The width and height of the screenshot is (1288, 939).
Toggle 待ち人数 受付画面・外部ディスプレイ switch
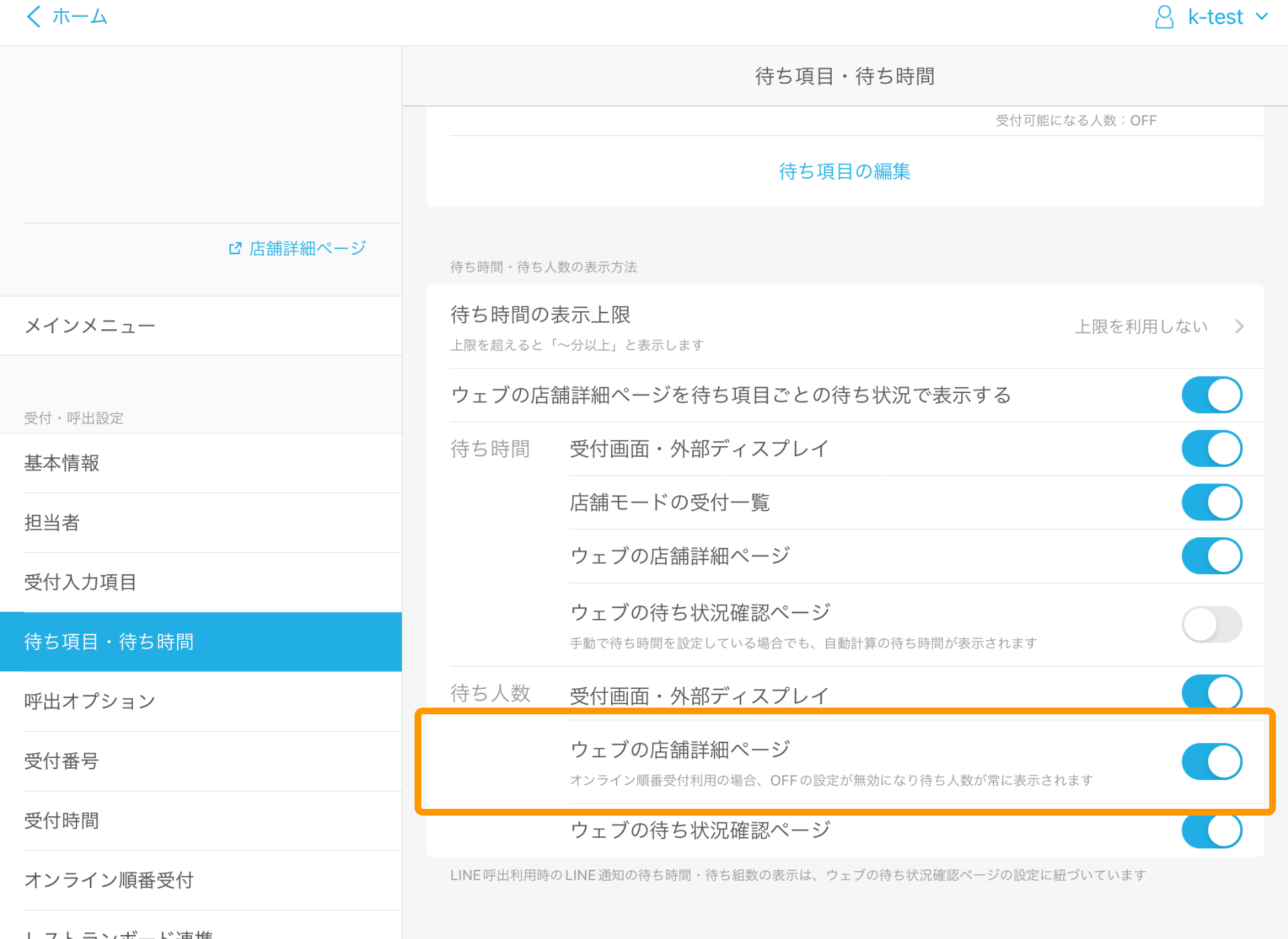(x=1212, y=692)
